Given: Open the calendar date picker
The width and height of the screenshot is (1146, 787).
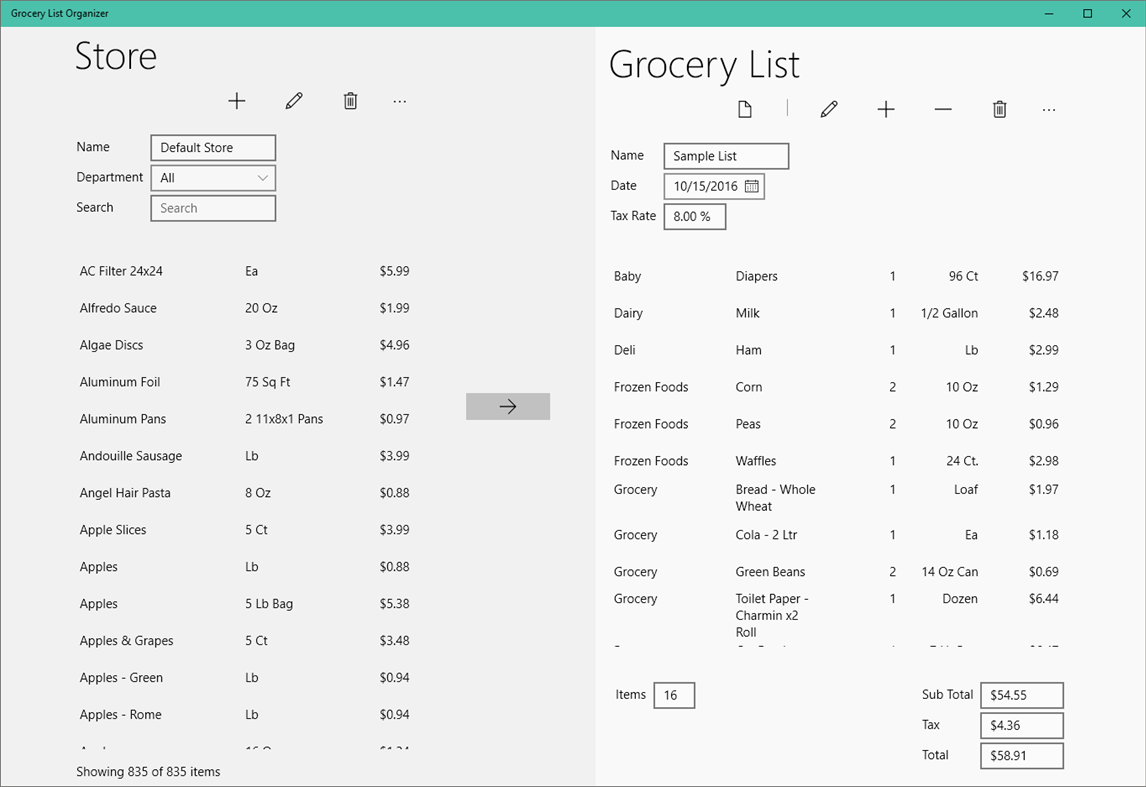Looking at the screenshot, I should click(x=752, y=186).
